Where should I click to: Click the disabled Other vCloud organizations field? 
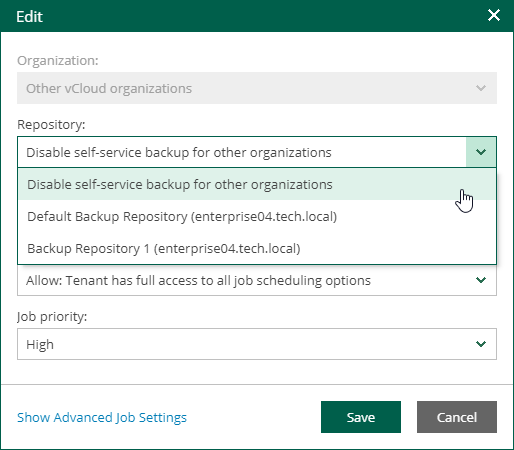click(257, 88)
